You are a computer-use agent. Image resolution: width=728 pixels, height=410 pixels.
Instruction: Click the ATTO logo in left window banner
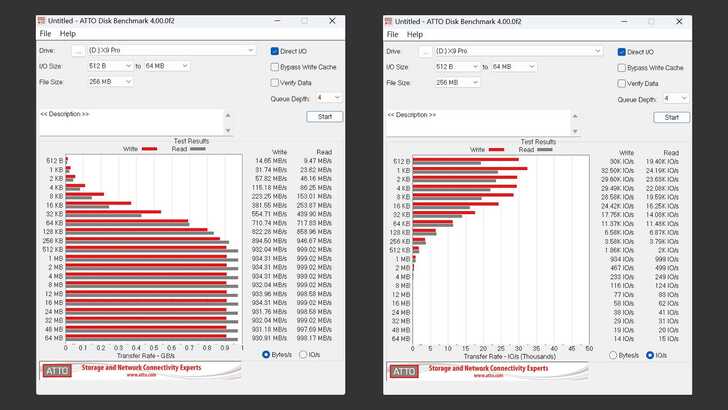[54, 371]
